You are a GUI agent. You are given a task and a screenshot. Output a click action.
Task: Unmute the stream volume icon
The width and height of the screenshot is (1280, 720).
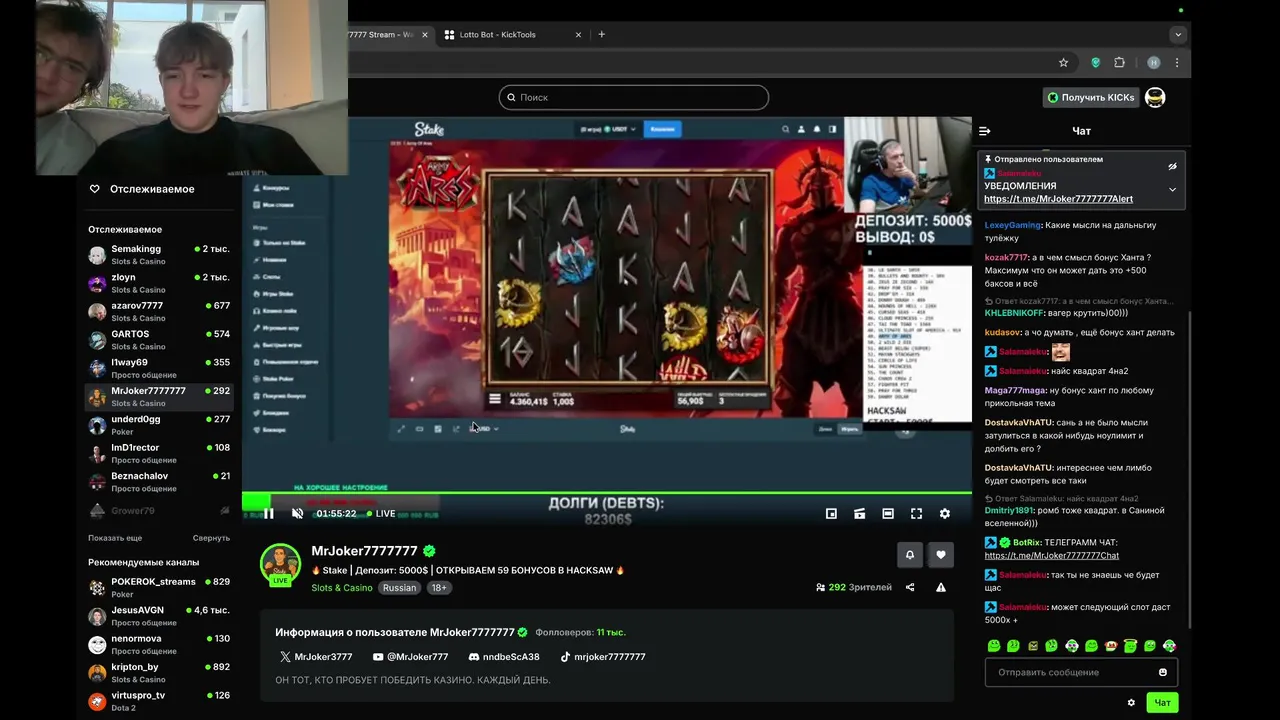[297, 513]
